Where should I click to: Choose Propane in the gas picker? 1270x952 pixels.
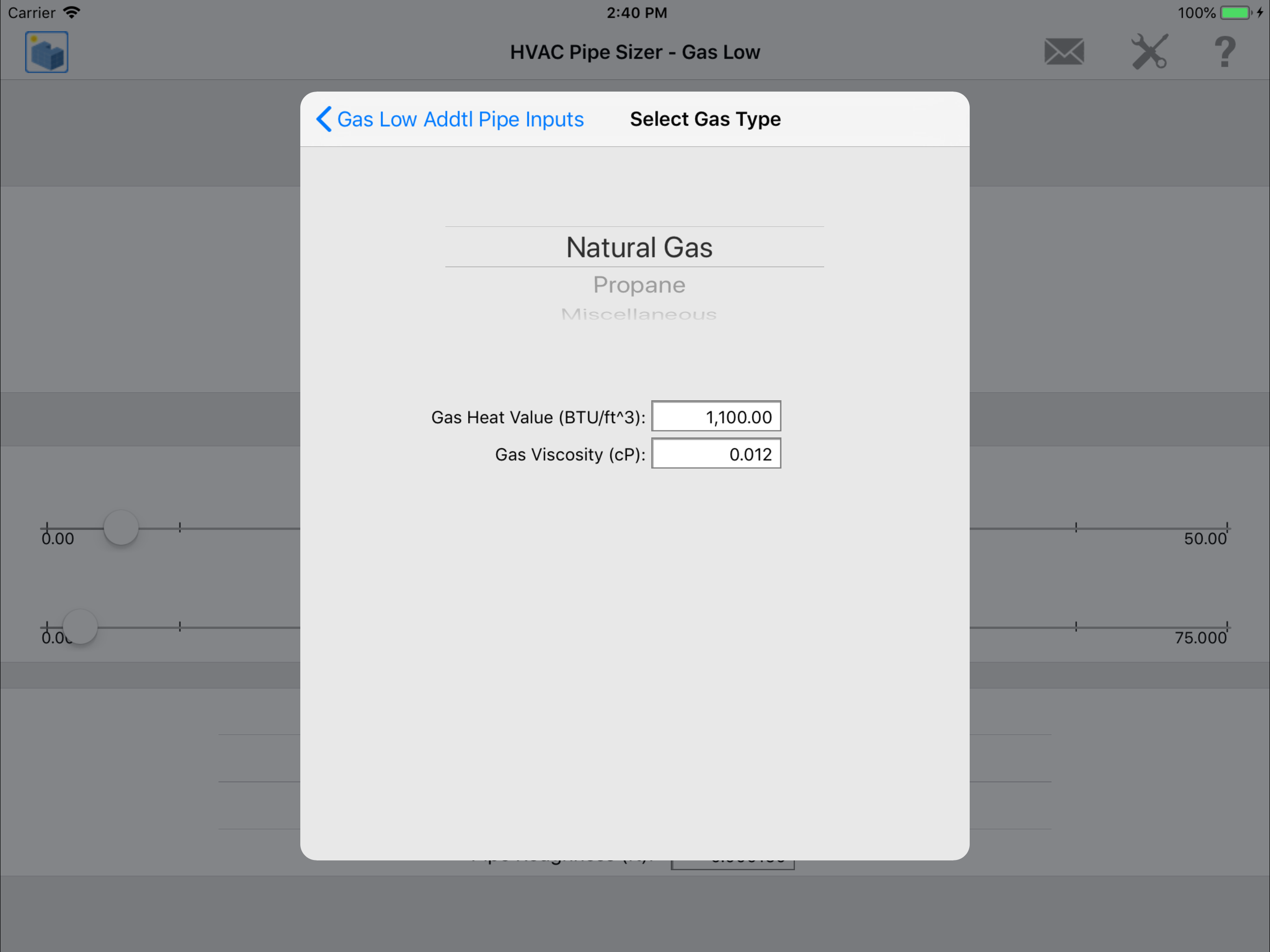click(638, 285)
